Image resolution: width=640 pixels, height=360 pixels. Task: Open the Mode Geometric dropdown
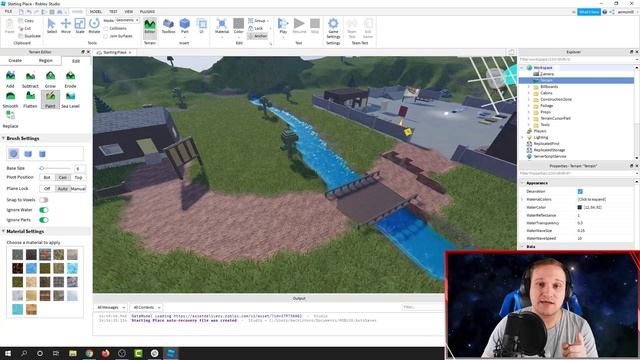click(127, 20)
